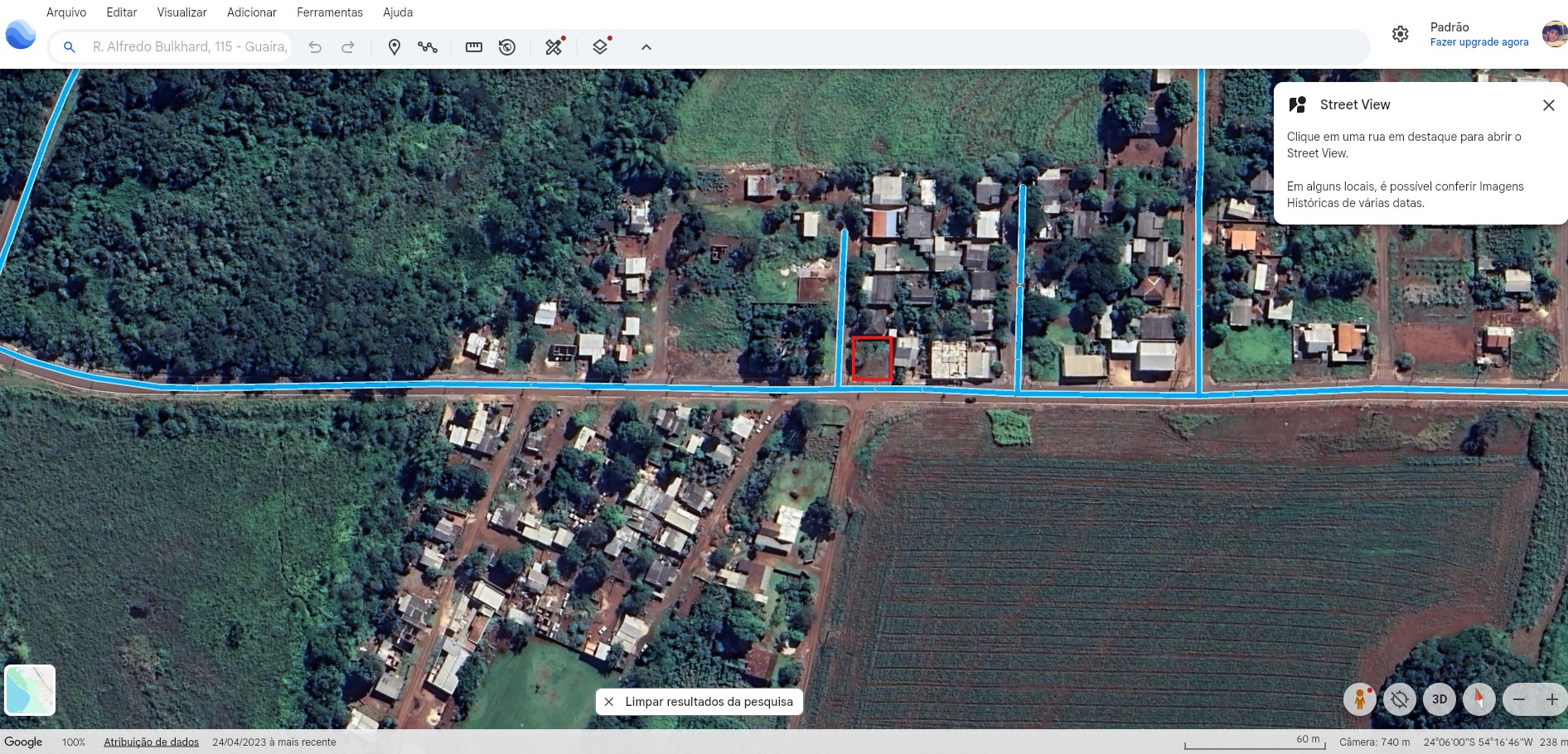The width and height of the screenshot is (1568, 754).
Task: Click the search field with address text
Action: coord(190,47)
